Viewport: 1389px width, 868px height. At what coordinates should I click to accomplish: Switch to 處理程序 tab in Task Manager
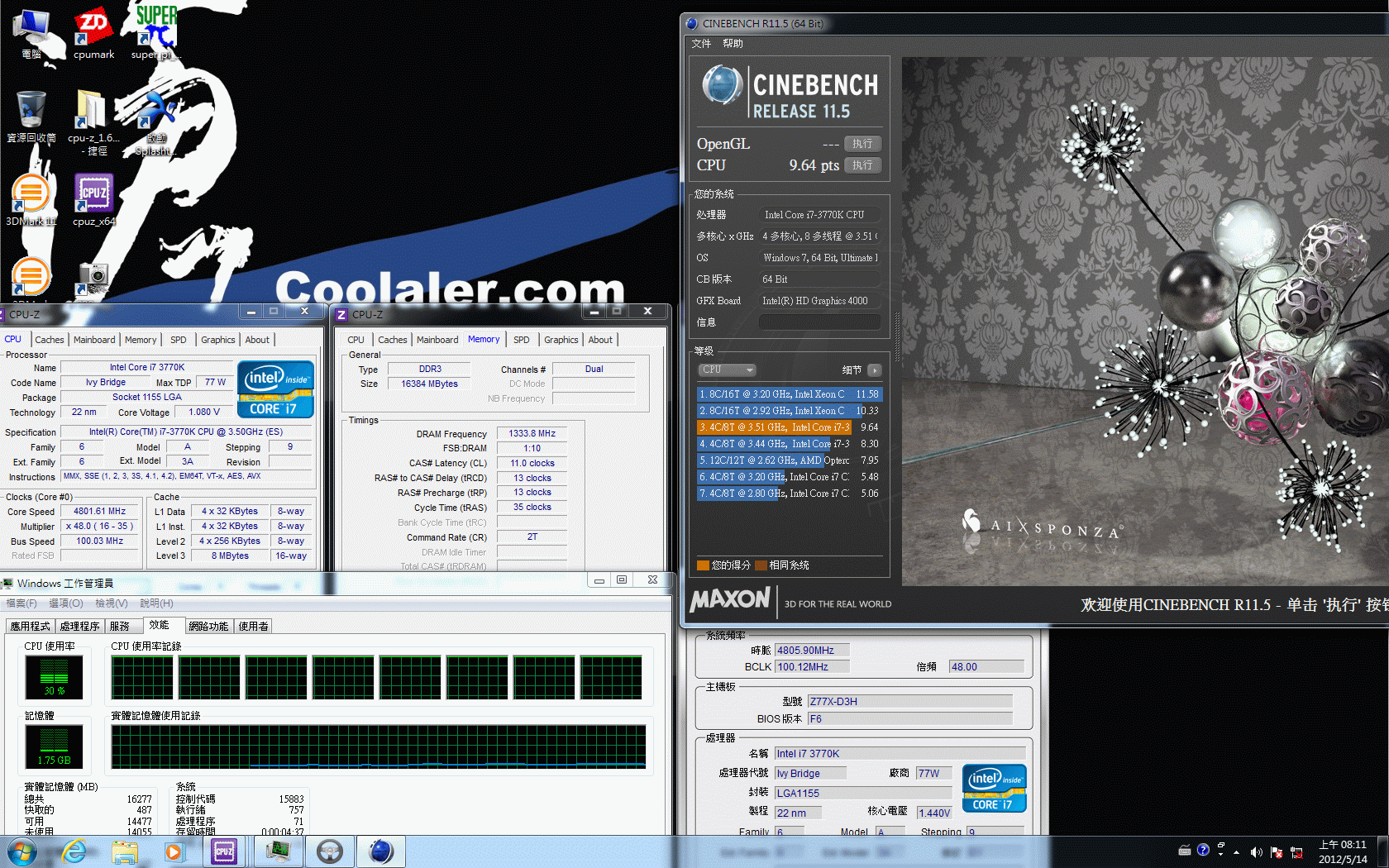[80, 627]
